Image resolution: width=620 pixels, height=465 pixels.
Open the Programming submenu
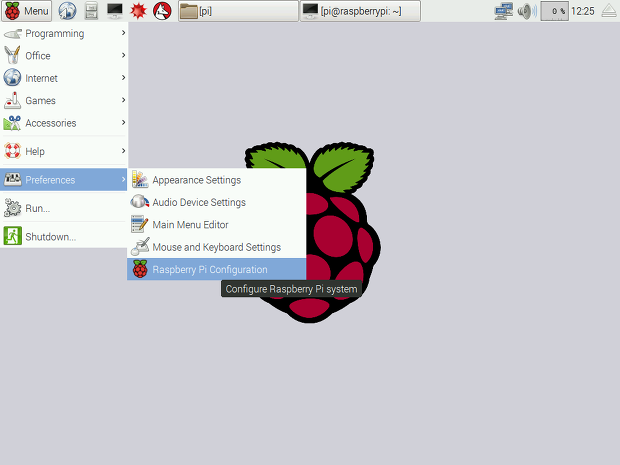click(x=64, y=33)
